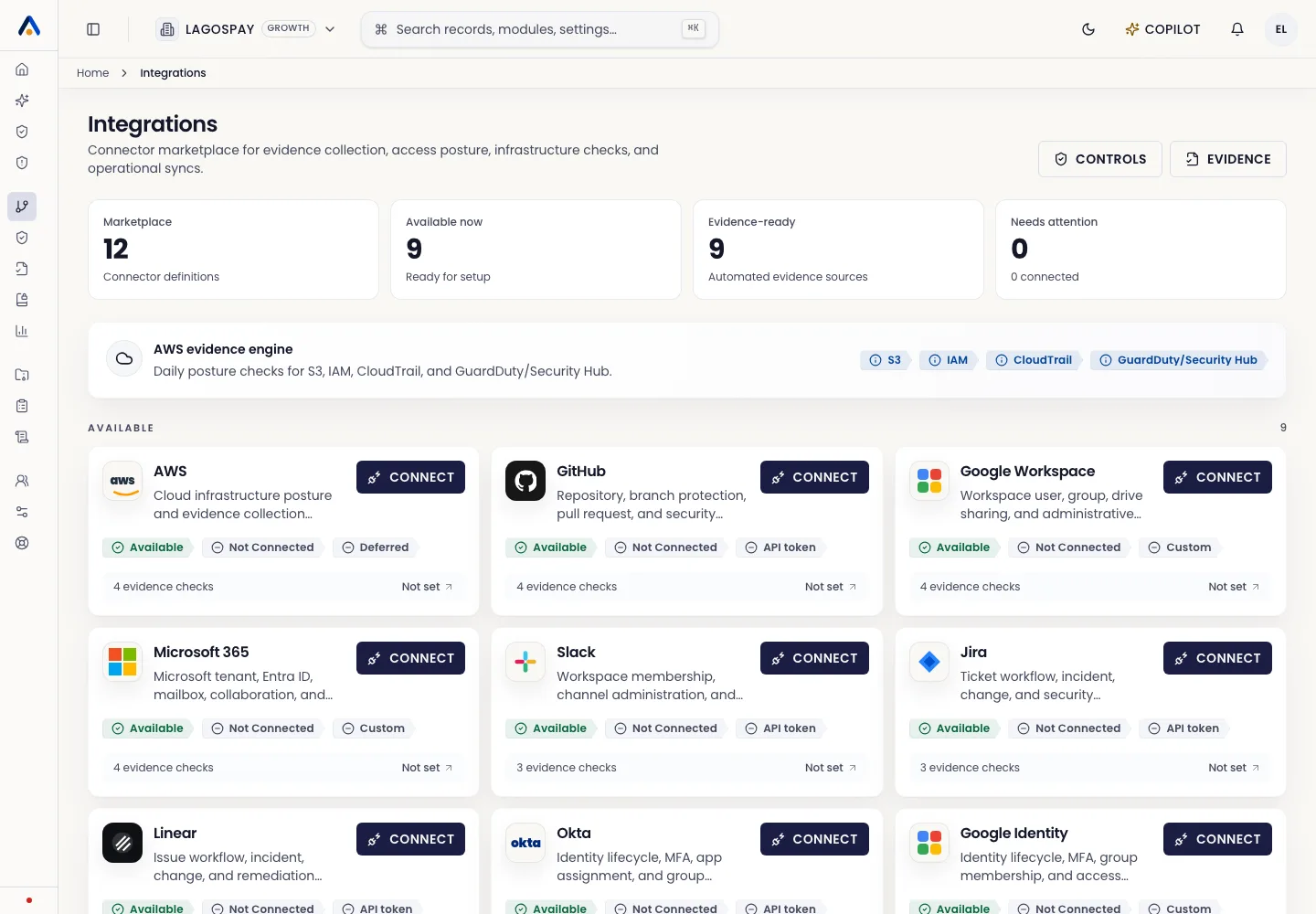
Task: Open the Controls page button
Action: point(1100,159)
